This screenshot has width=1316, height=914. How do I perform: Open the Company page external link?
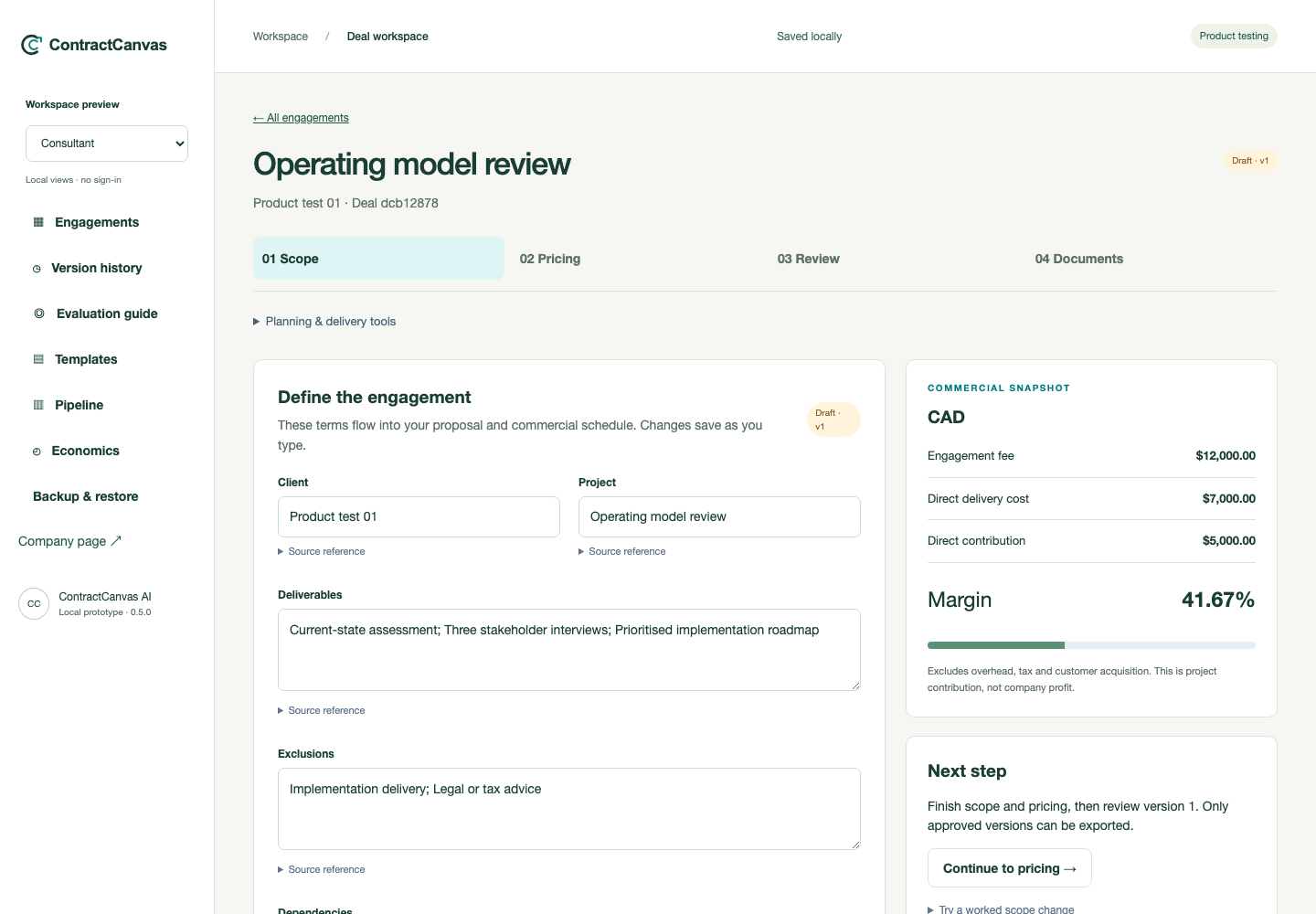click(x=69, y=541)
